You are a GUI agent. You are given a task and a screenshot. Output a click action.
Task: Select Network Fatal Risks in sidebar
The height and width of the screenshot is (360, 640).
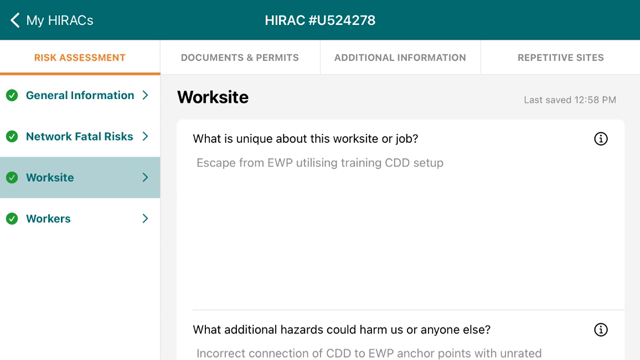pyautogui.click(x=80, y=136)
